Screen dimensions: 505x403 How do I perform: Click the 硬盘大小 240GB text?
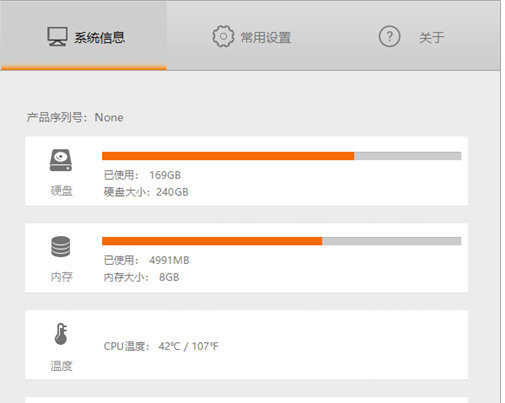[146, 192]
